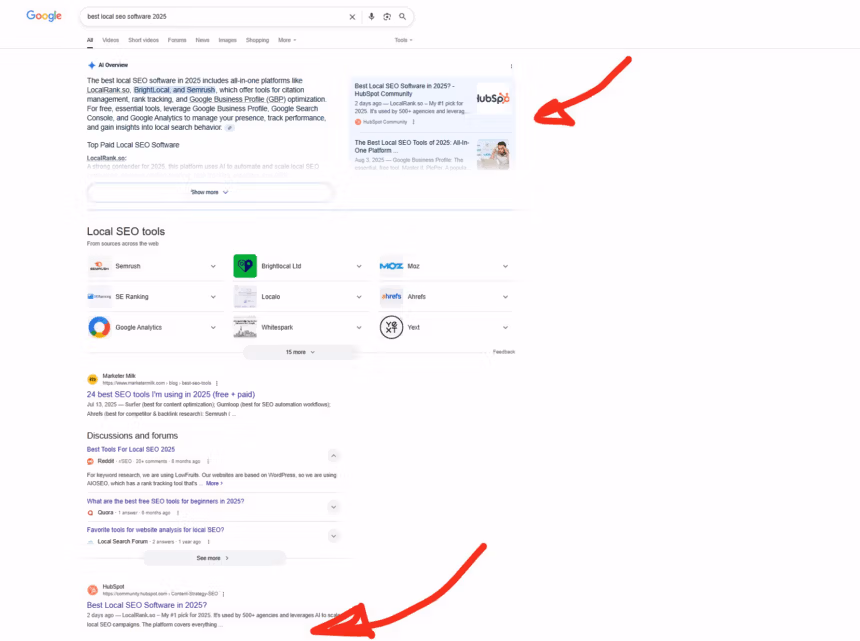Open Google Lens image search icon
Image resolution: width=860 pixels, height=641 pixels.
tap(387, 17)
